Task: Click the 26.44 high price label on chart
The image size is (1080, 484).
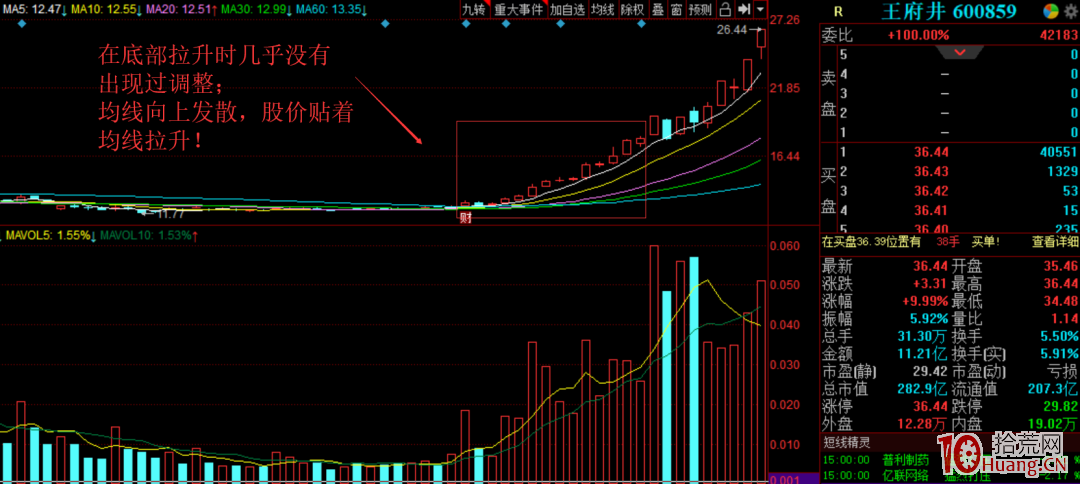Action: (x=732, y=30)
